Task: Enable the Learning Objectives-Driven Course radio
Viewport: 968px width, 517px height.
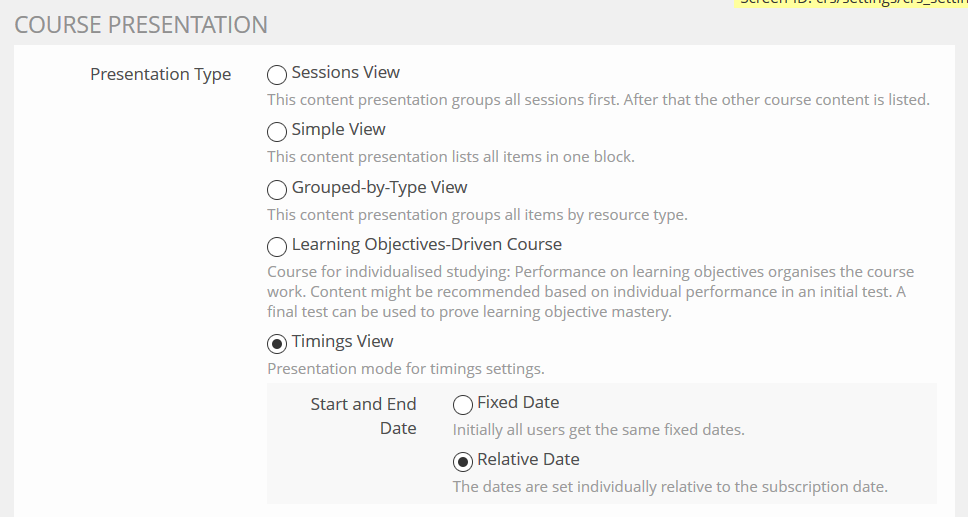Action: 277,246
